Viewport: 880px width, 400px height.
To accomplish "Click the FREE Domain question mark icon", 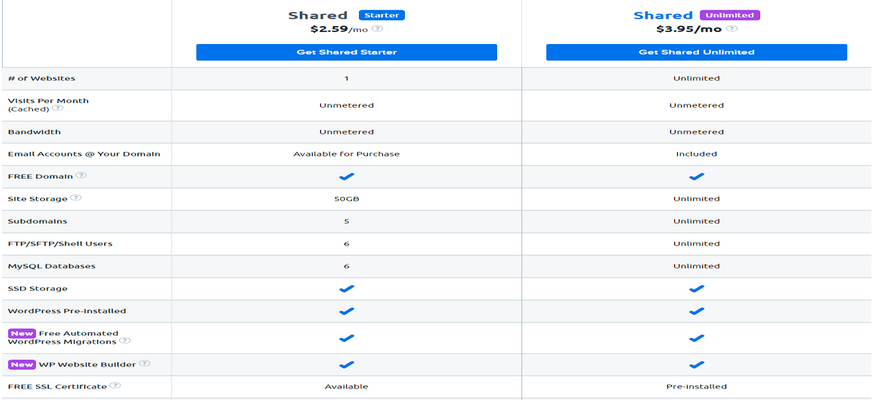I will click(81, 176).
